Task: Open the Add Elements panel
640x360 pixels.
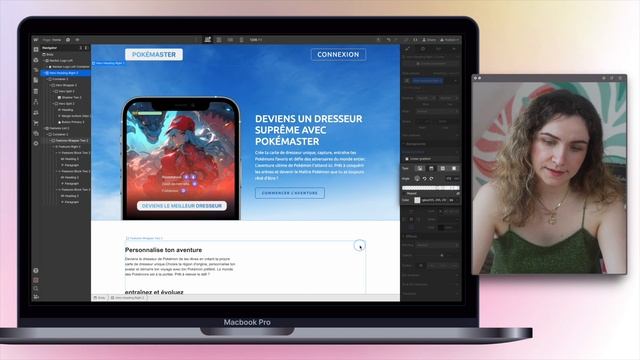Action: coord(36,49)
